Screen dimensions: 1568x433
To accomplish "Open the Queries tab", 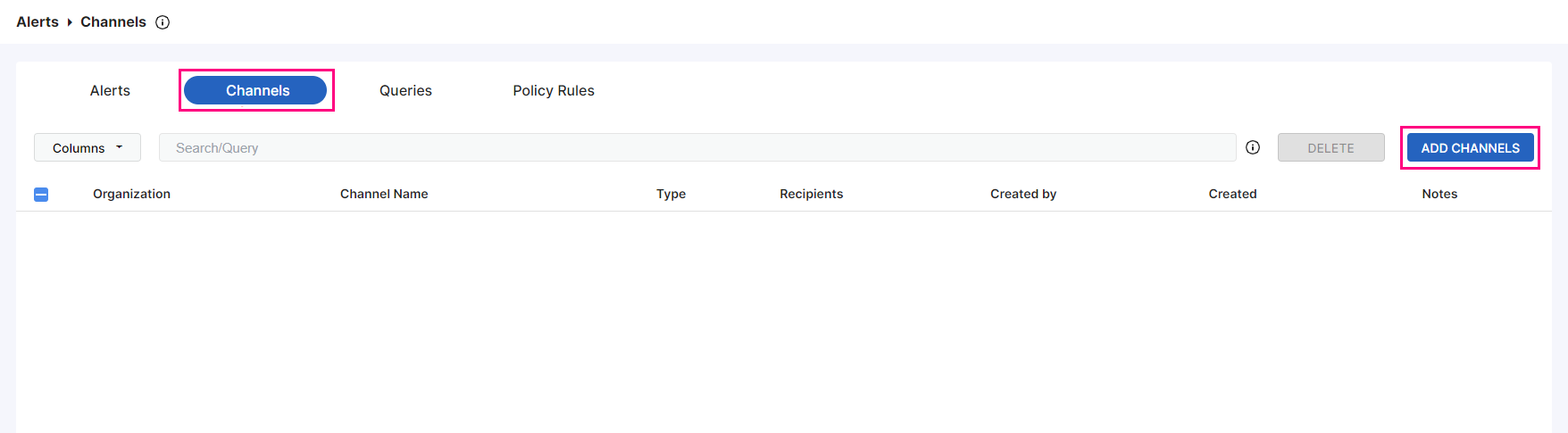I will 405,90.
